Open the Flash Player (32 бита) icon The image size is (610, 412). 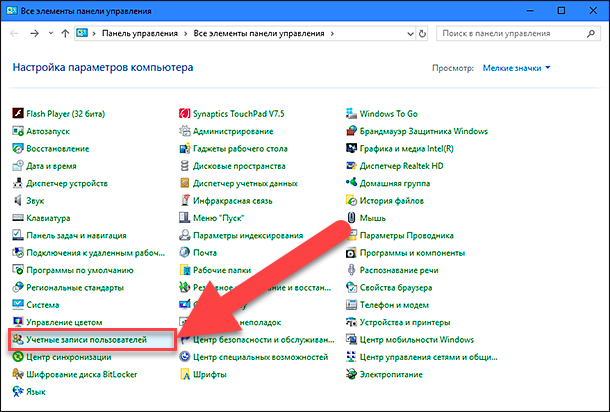point(18,114)
